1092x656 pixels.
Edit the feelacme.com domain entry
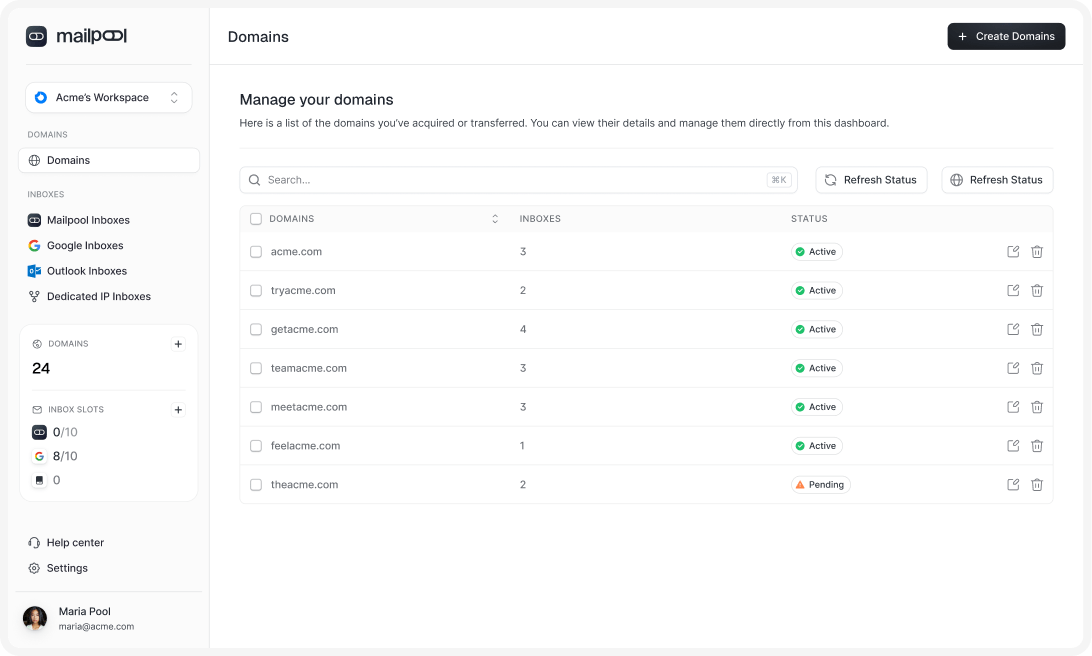(x=1013, y=446)
